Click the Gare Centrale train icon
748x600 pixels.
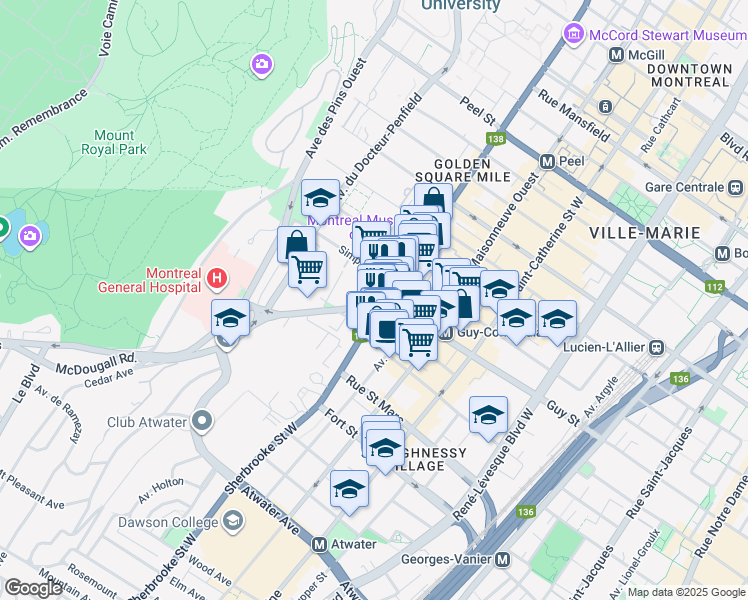(x=735, y=187)
